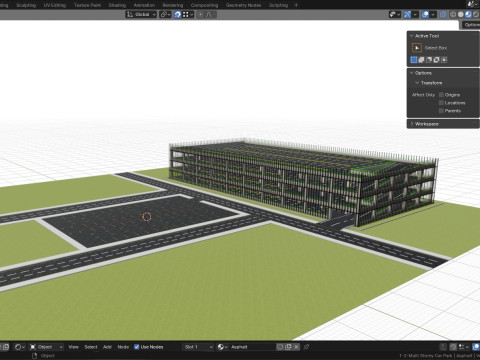This screenshot has height=360, width=480.
Task: Switch to wireframe viewport shading
Action: 453,14
